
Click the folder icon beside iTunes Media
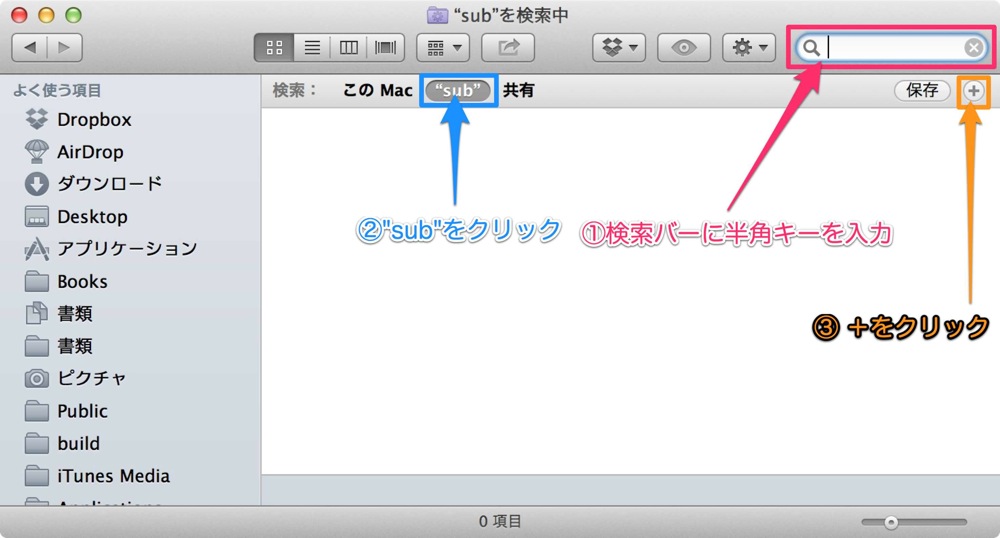pyautogui.click(x=36, y=476)
